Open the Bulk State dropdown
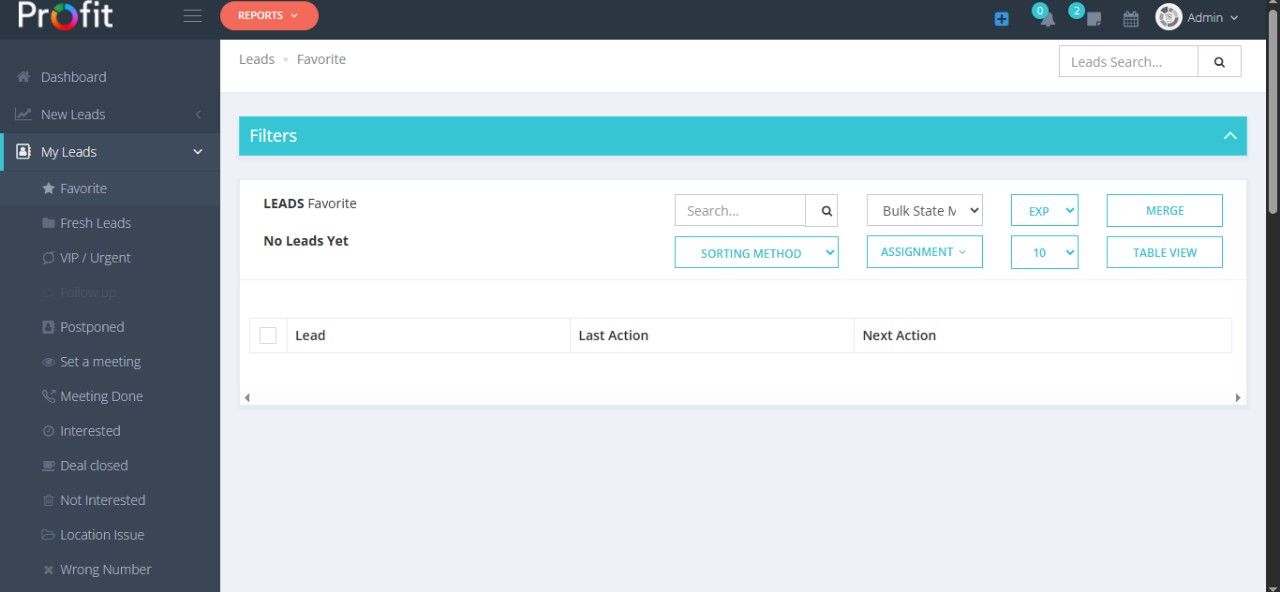The image size is (1280, 592). click(924, 211)
